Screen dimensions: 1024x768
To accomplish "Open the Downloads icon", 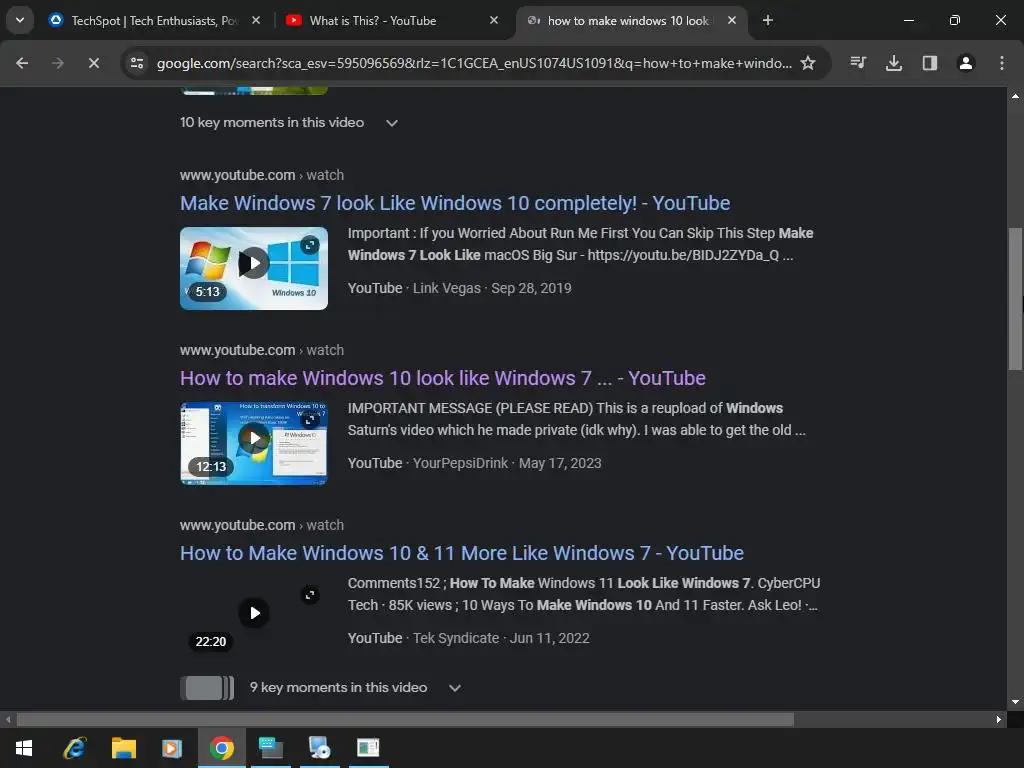I will click(x=894, y=63).
